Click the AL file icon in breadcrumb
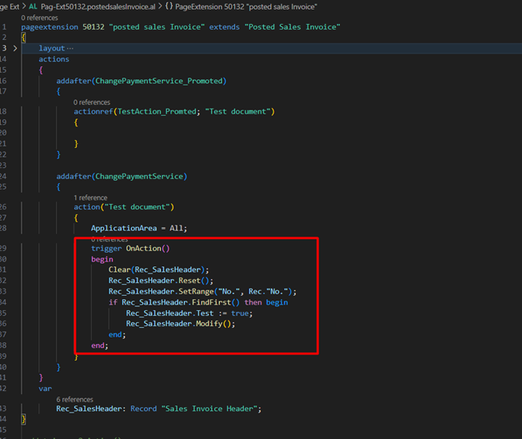This screenshot has height=439, width=522. [33, 6]
